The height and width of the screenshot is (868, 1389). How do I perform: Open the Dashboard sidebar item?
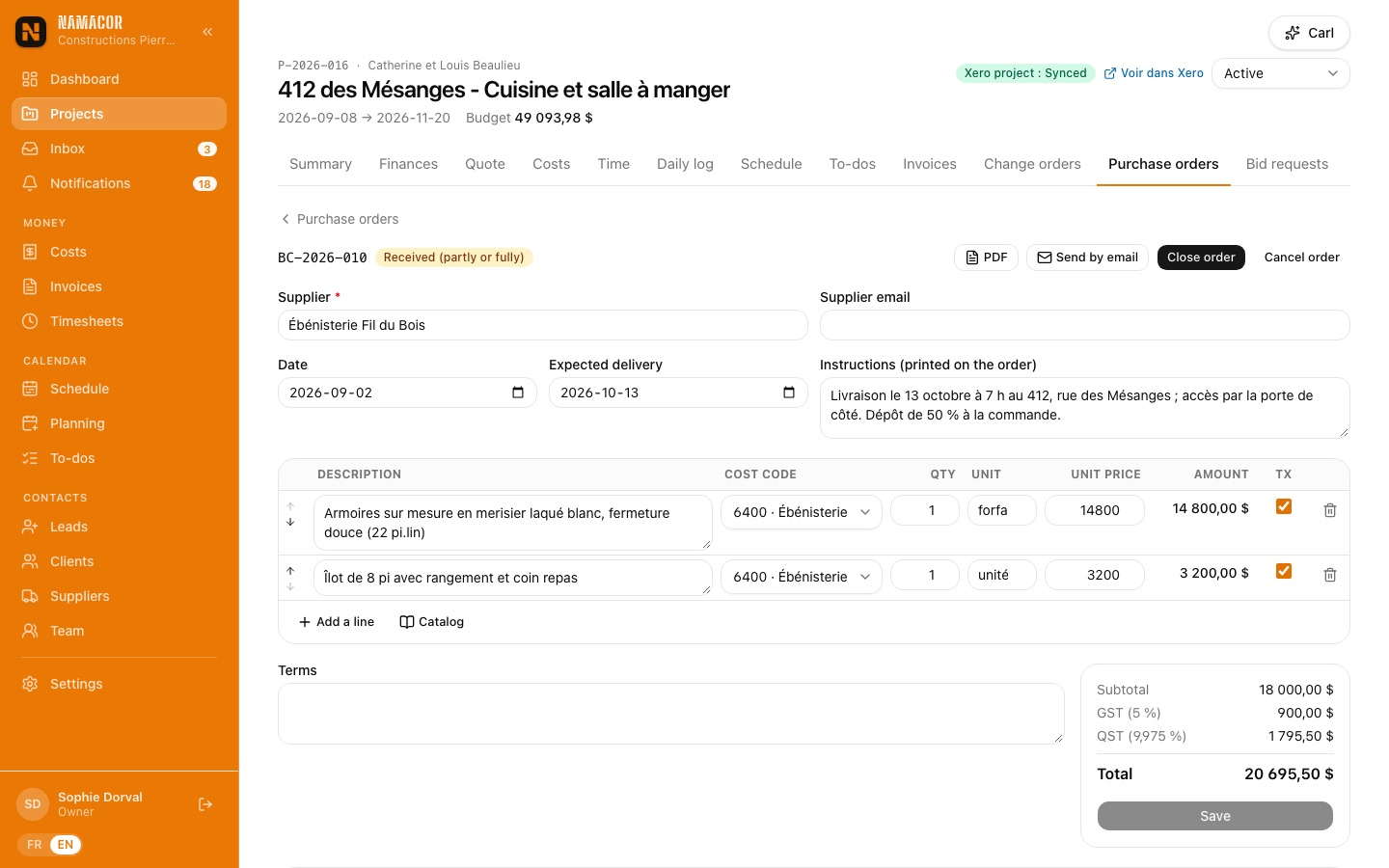coord(119,79)
